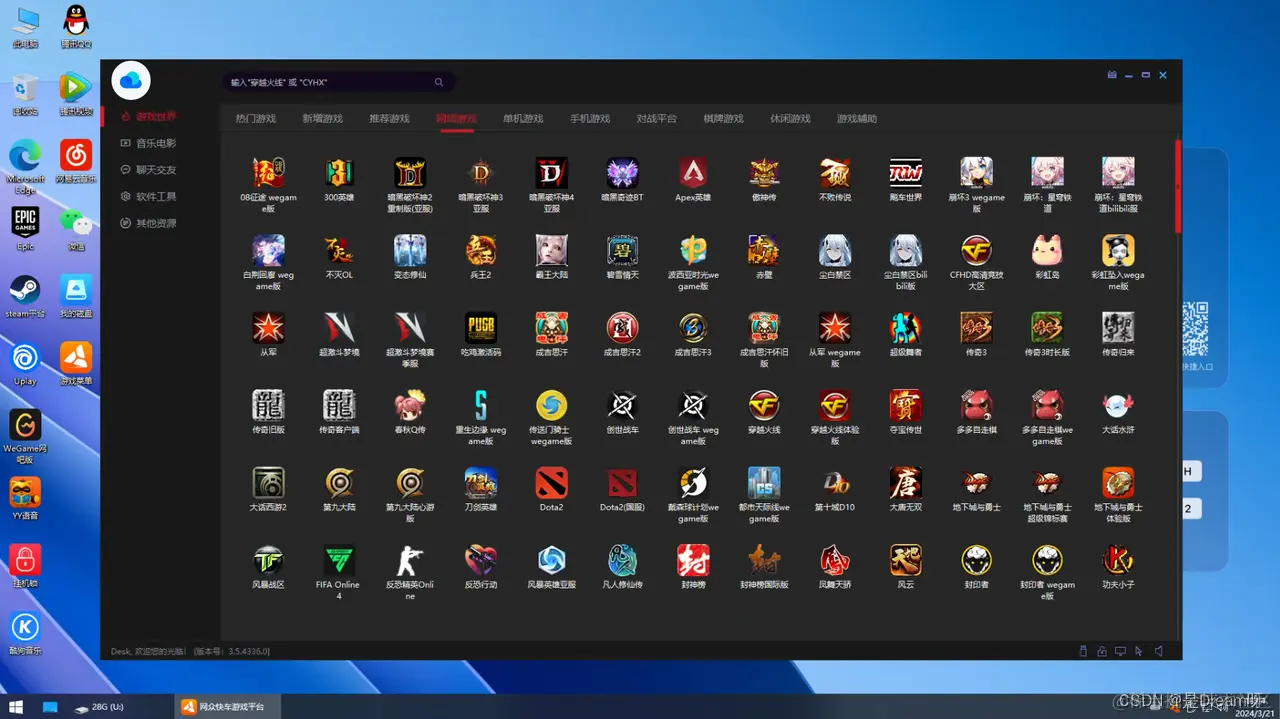Open the 28G (U:) taskbar item
The image size is (1280, 719).
click(100, 707)
